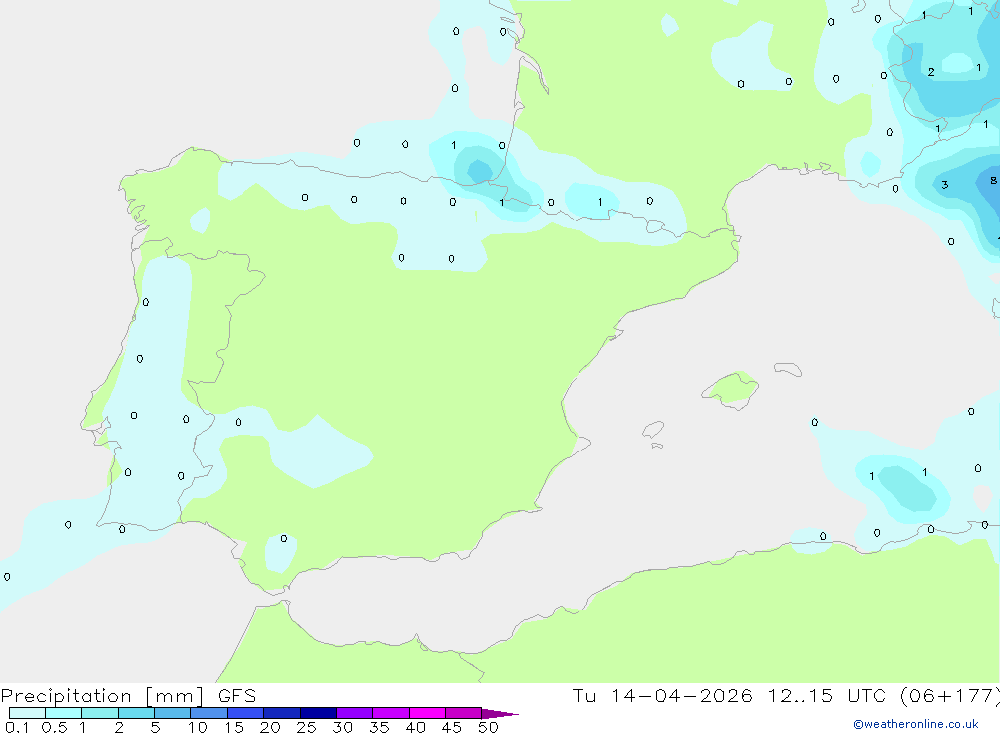This screenshot has height=733, width=1000.
Task: Click the precipitation value '2' on the map
Action: point(931,72)
